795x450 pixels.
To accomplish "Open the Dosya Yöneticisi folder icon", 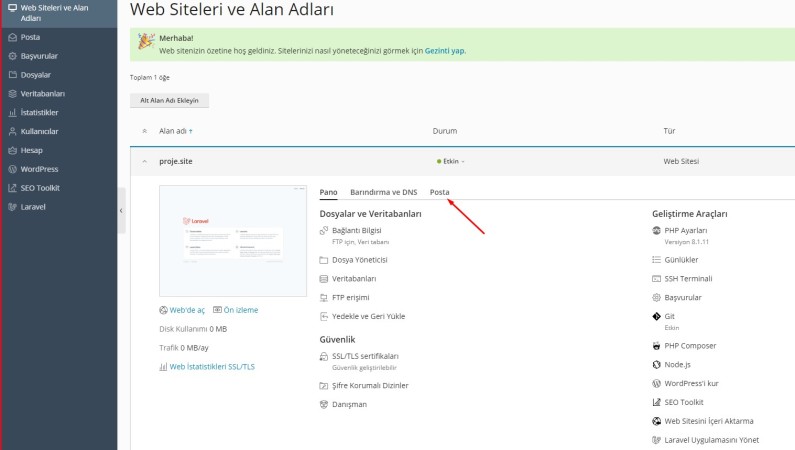I will pos(324,260).
